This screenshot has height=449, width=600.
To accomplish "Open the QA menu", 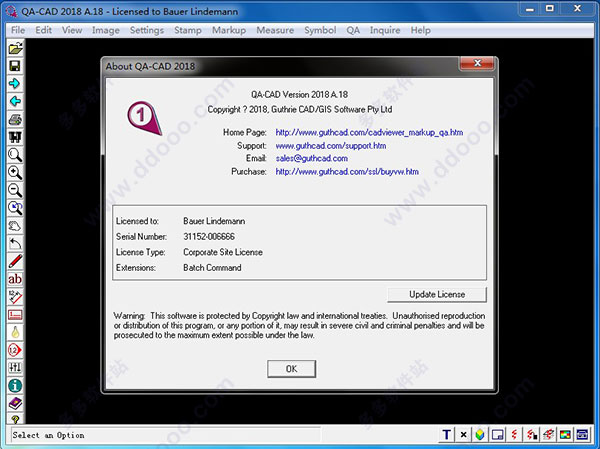I will point(353,30).
